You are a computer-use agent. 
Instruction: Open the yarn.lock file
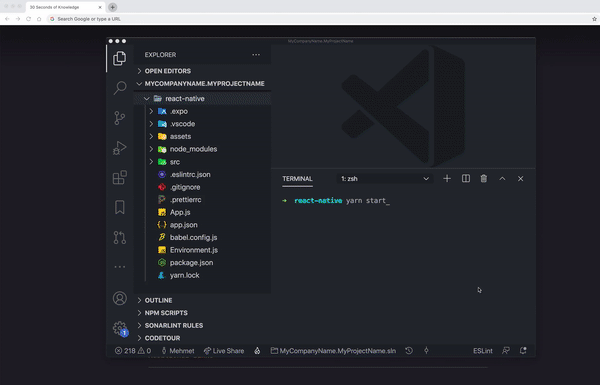coord(202,276)
